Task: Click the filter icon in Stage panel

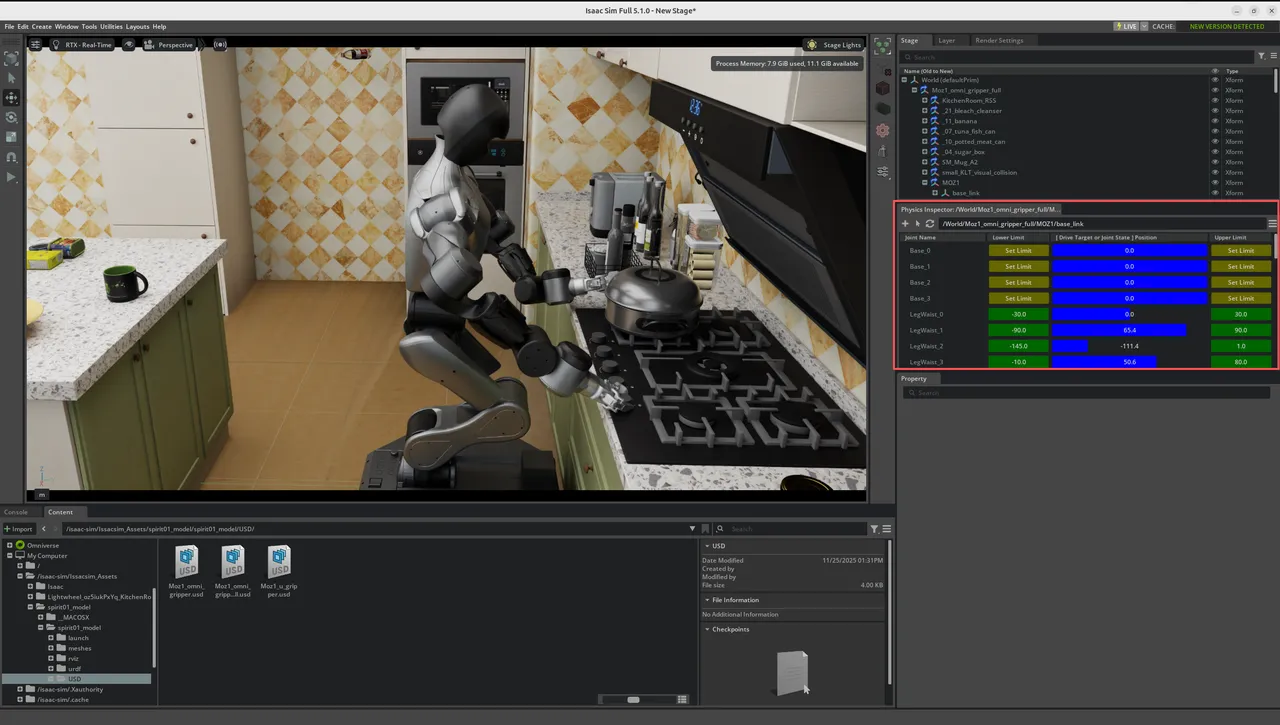Action: pos(1261,57)
